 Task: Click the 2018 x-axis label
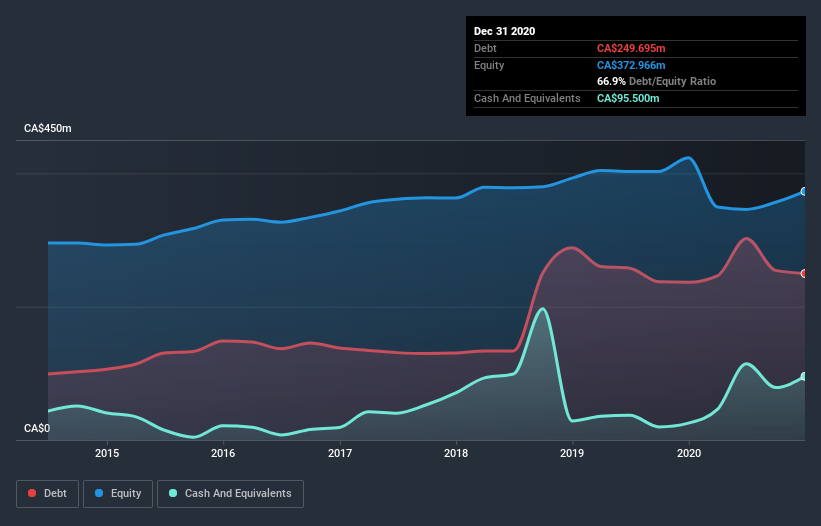[x=456, y=453]
